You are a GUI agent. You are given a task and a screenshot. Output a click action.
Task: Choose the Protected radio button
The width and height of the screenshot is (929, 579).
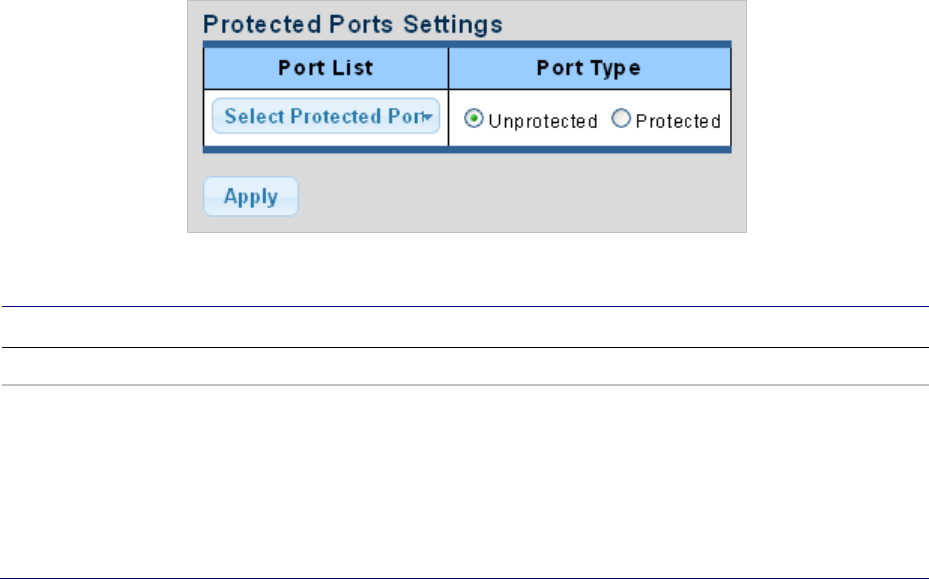tap(621, 121)
